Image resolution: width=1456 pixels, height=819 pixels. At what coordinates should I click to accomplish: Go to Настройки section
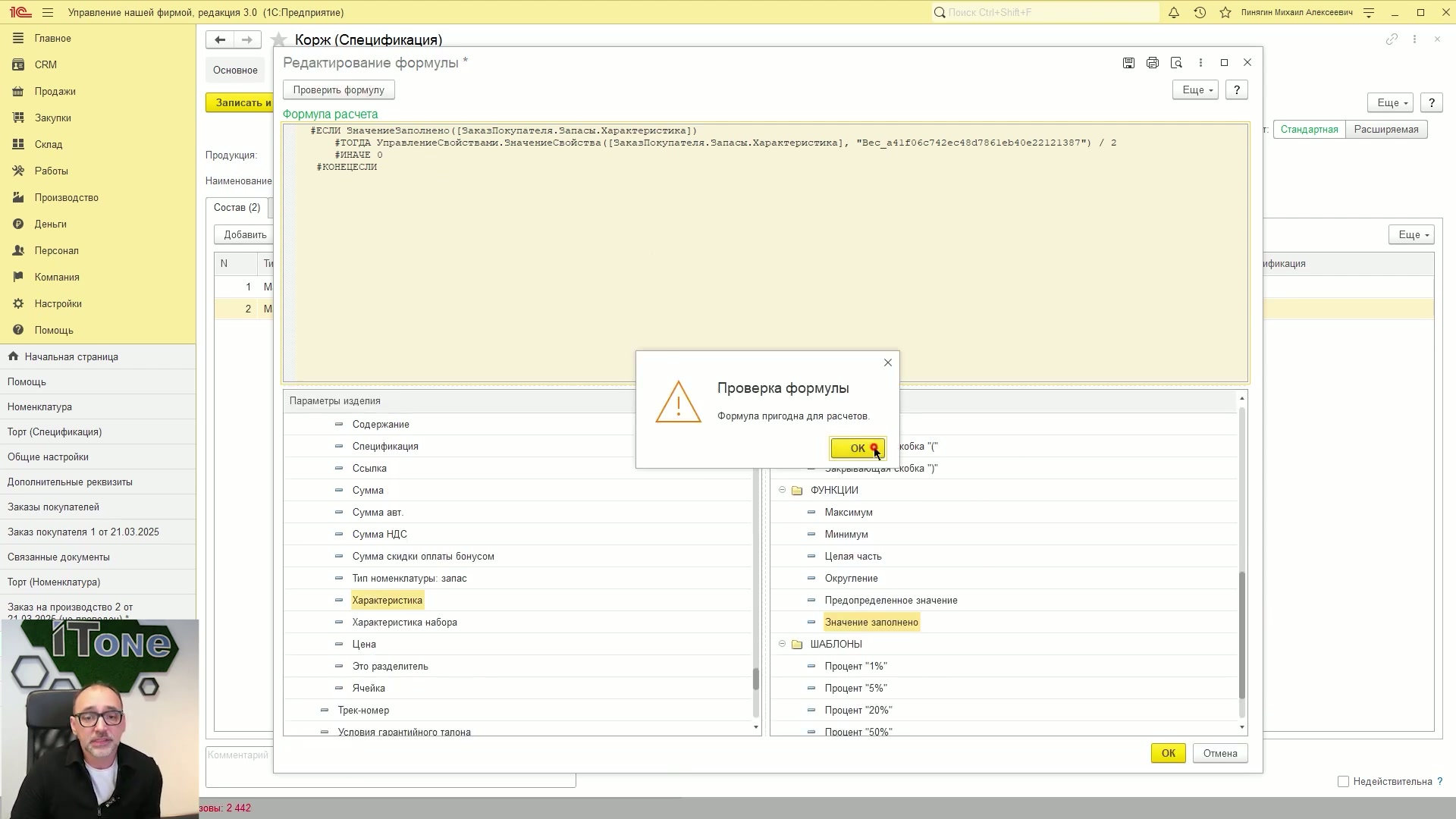(x=58, y=303)
